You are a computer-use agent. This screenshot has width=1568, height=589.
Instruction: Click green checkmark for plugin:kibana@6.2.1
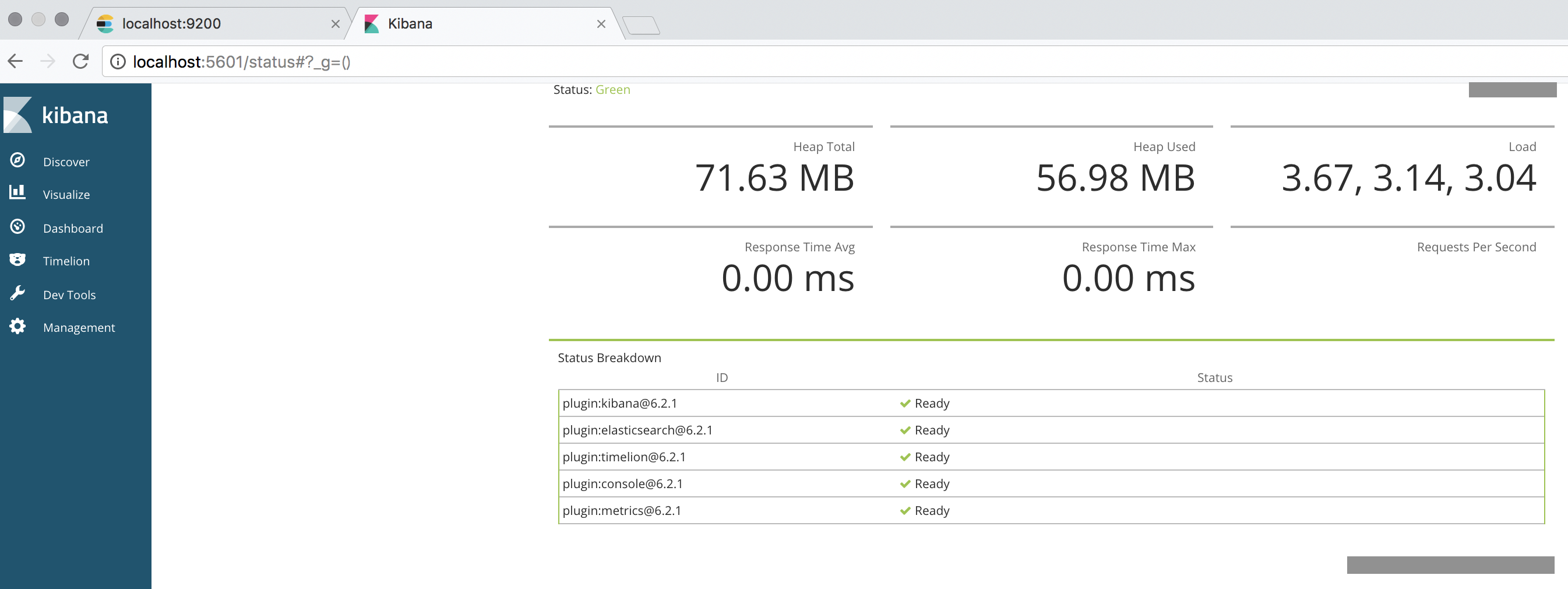(x=905, y=403)
